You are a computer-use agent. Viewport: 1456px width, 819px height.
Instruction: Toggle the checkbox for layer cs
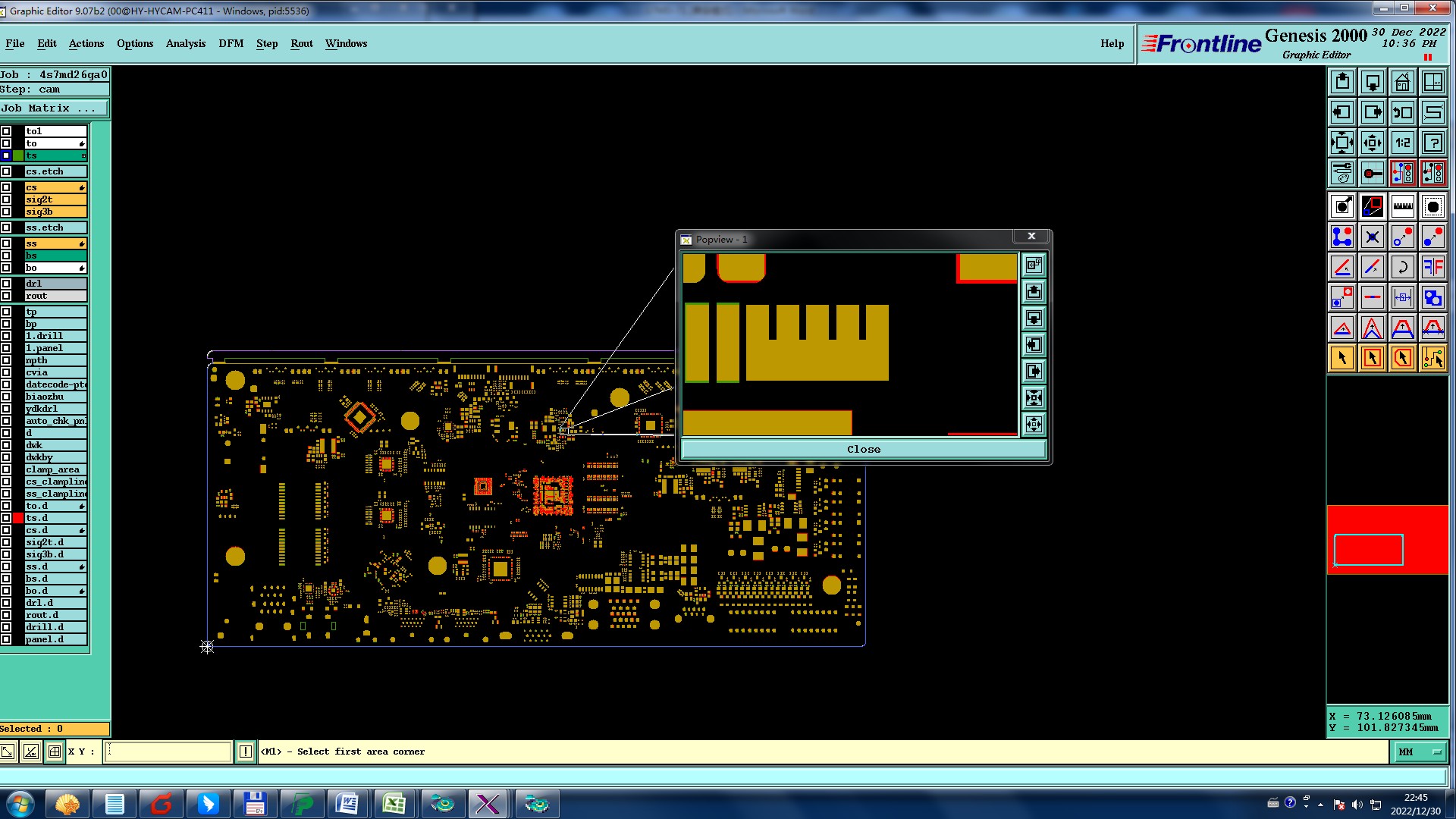click(6, 187)
